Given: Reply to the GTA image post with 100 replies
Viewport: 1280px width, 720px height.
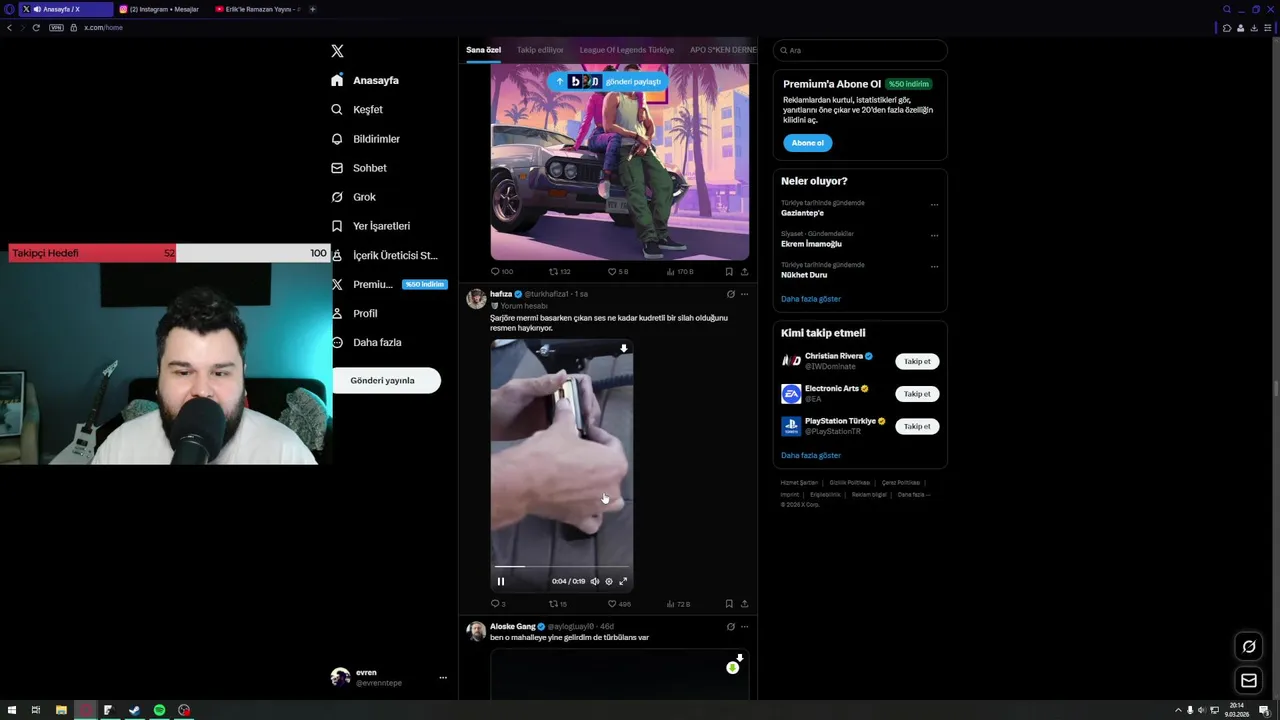Looking at the screenshot, I should click(501, 271).
